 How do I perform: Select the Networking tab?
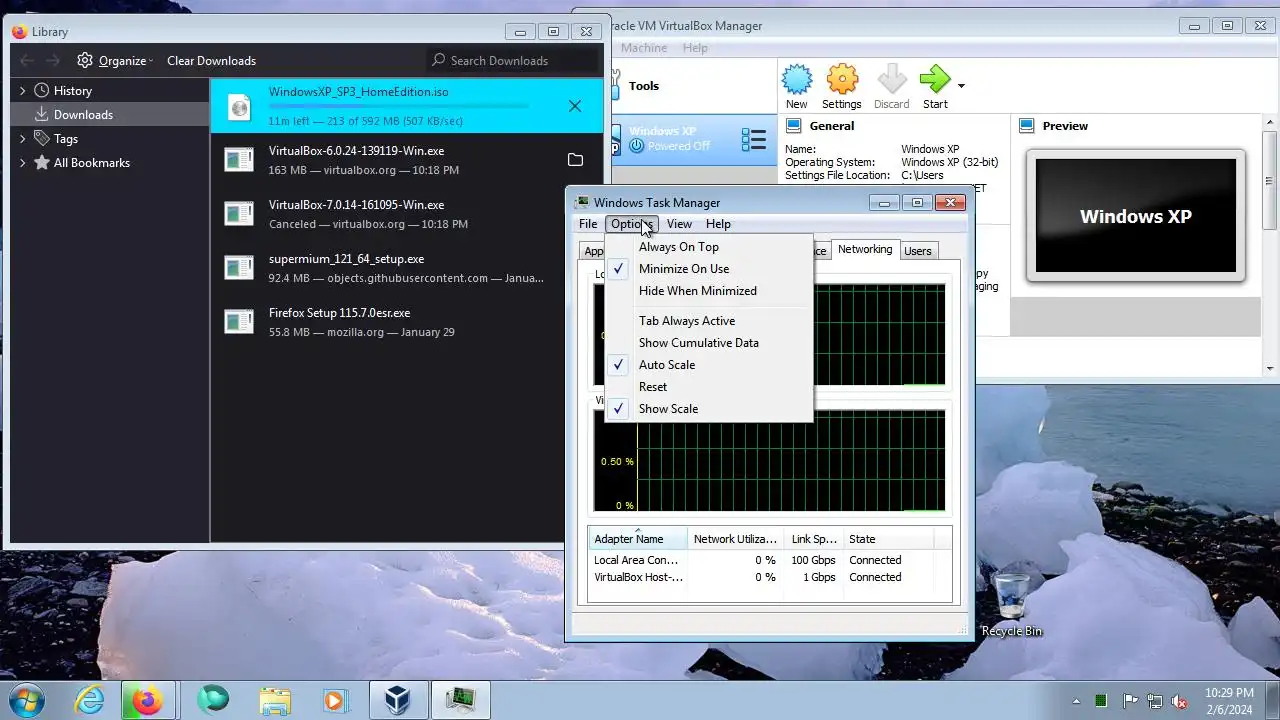[865, 249]
